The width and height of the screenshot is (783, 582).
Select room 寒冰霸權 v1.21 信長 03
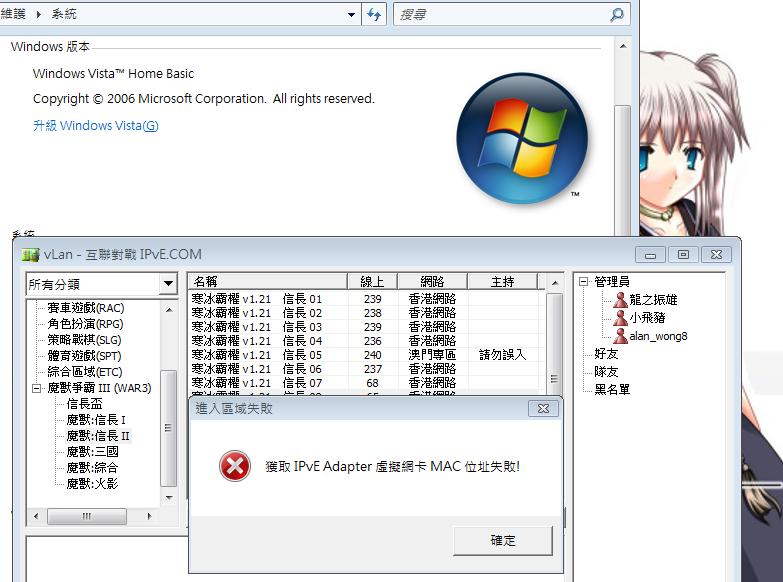coord(367,327)
